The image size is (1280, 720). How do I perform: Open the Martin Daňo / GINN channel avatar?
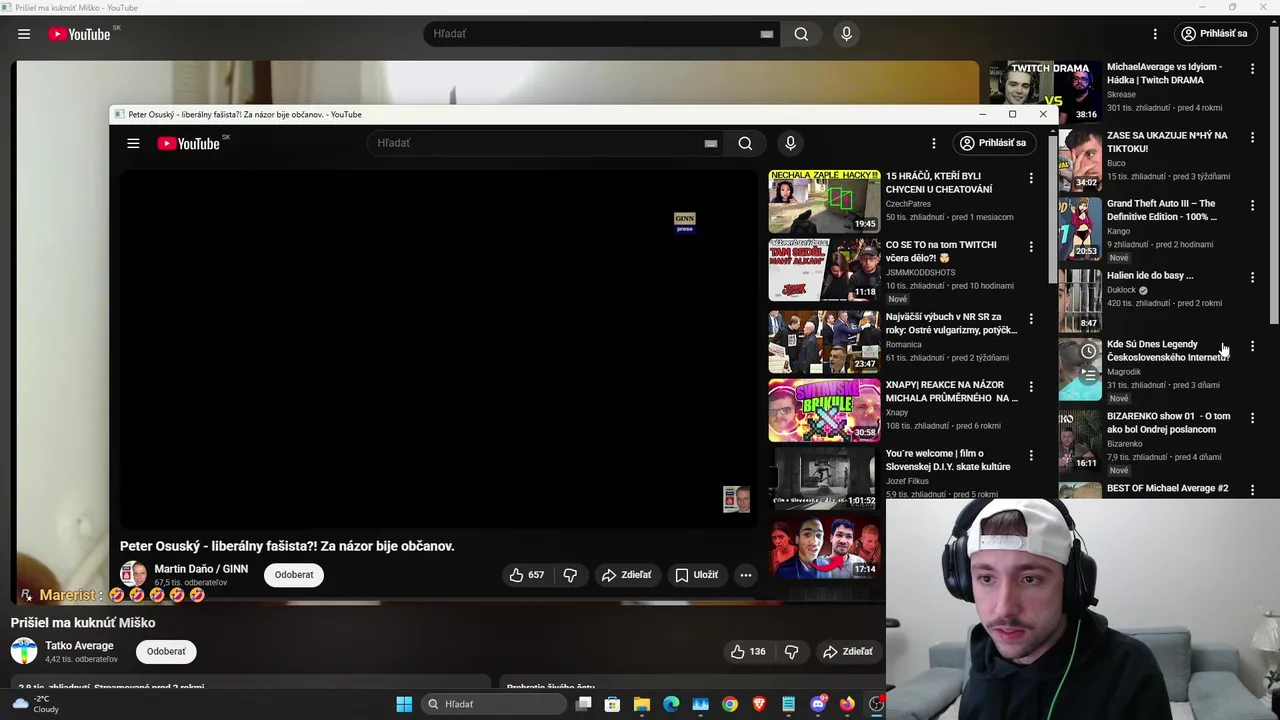tap(133, 574)
